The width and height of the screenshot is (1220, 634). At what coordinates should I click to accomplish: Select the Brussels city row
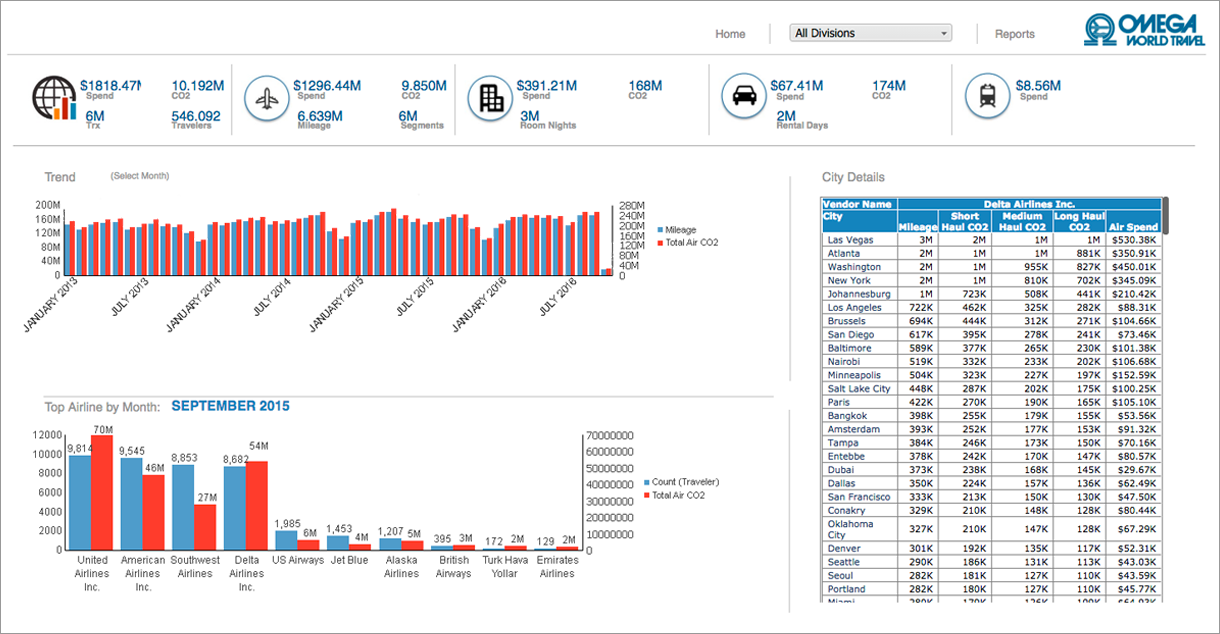(x=991, y=321)
